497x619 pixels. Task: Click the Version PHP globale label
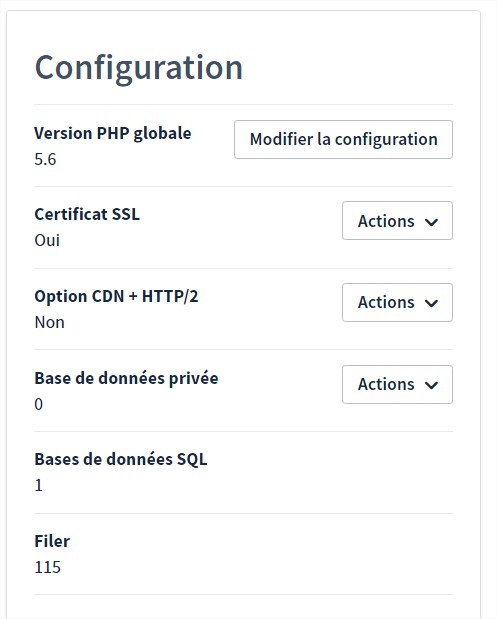click(113, 133)
